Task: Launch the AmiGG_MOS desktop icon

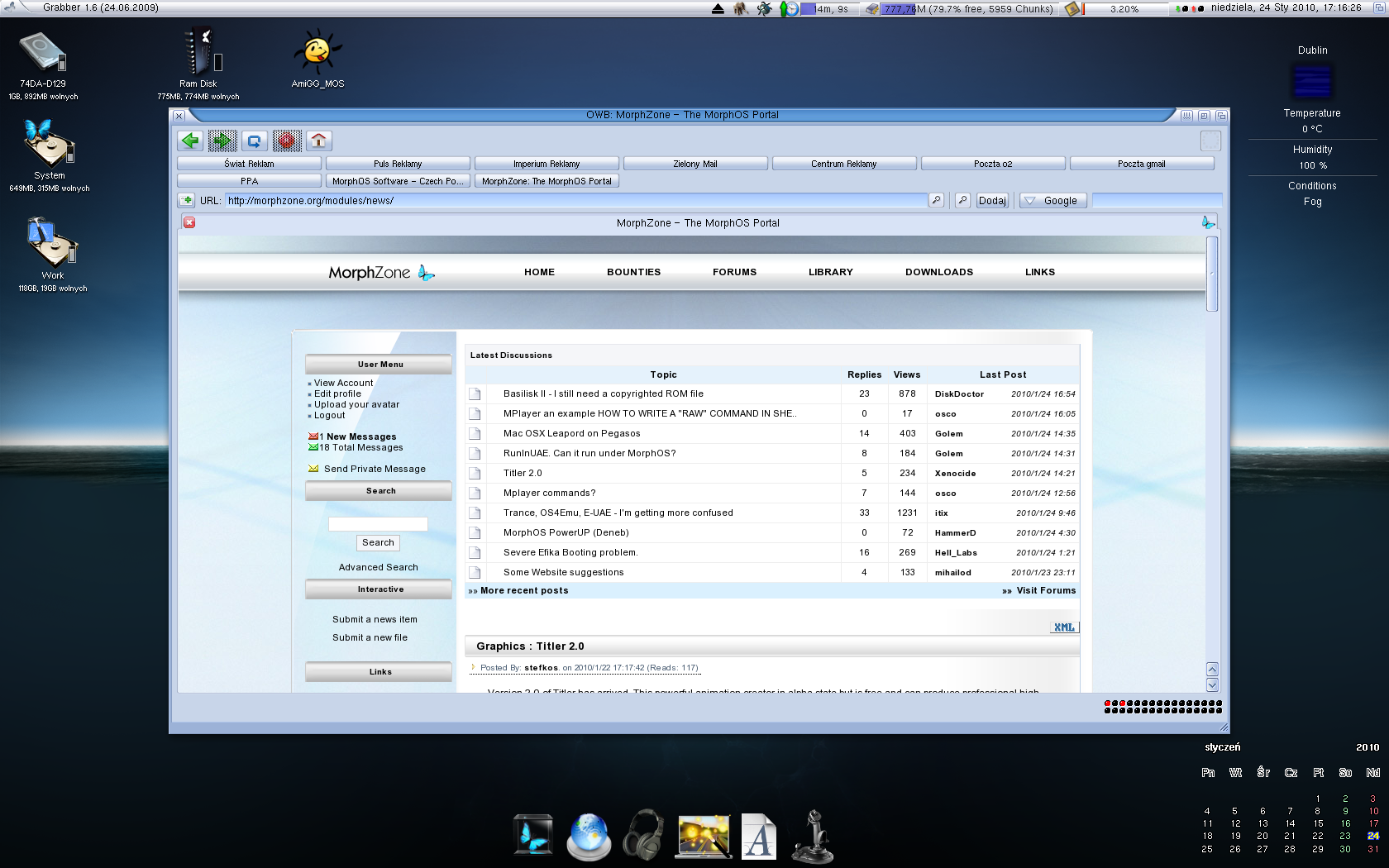Action: (317, 52)
